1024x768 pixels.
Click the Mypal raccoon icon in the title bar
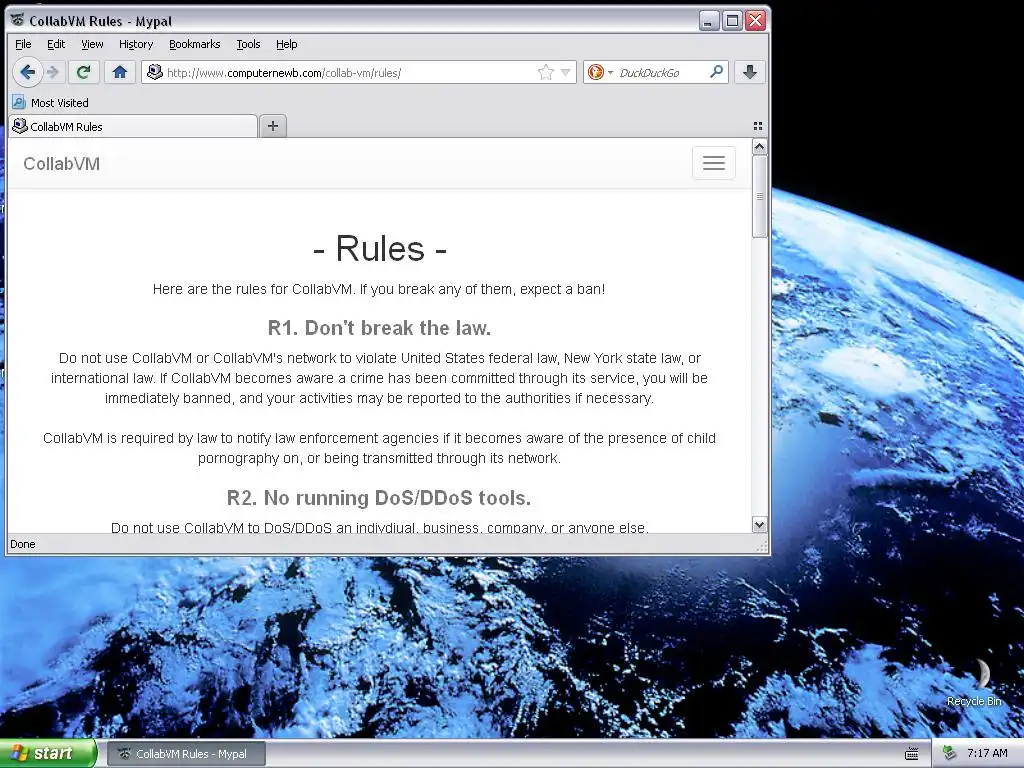(x=18, y=20)
